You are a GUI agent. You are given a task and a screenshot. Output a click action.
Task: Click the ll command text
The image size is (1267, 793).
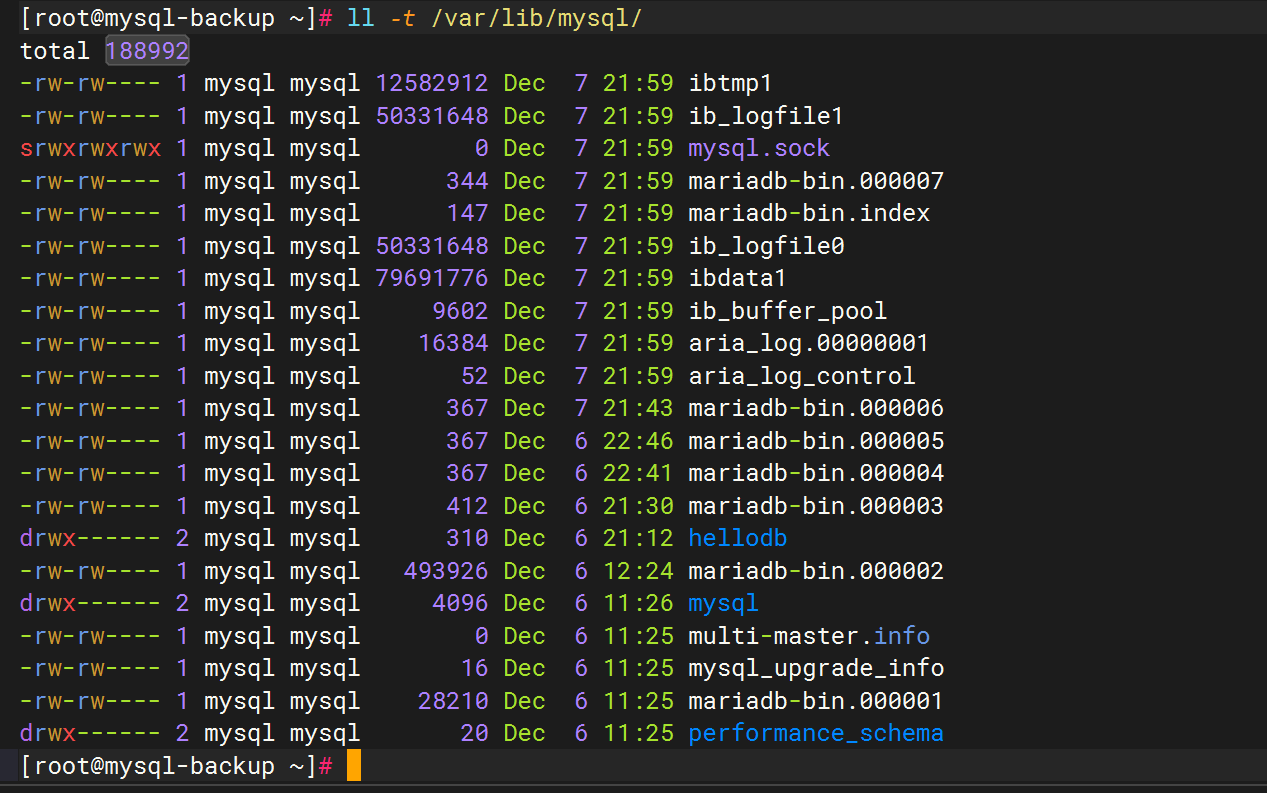(x=361, y=19)
